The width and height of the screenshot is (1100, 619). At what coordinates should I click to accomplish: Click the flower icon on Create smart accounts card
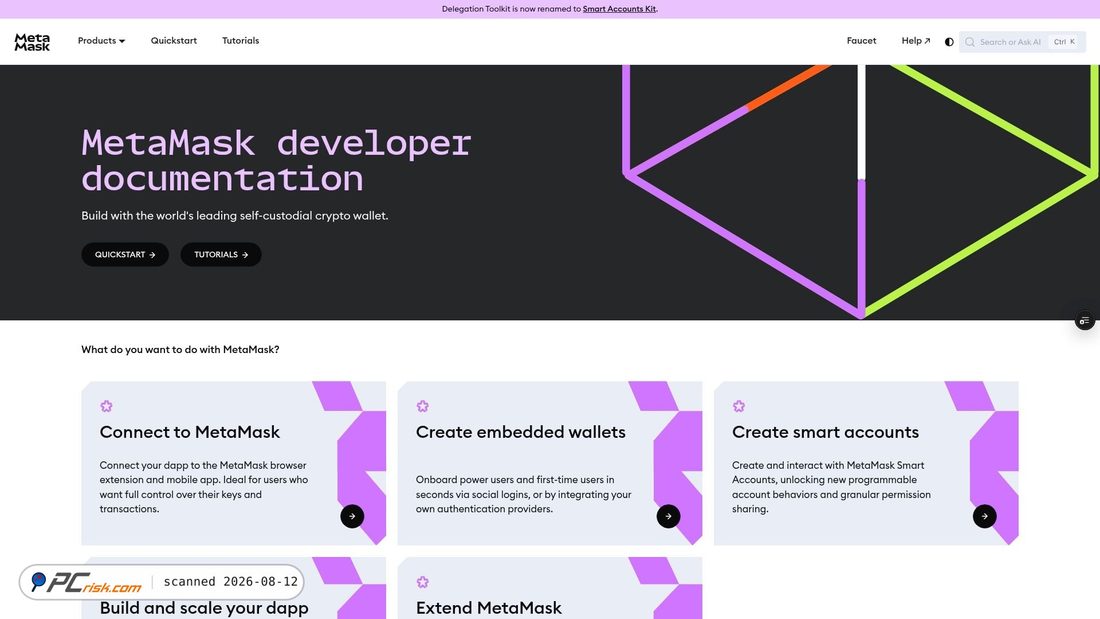[739, 406]
